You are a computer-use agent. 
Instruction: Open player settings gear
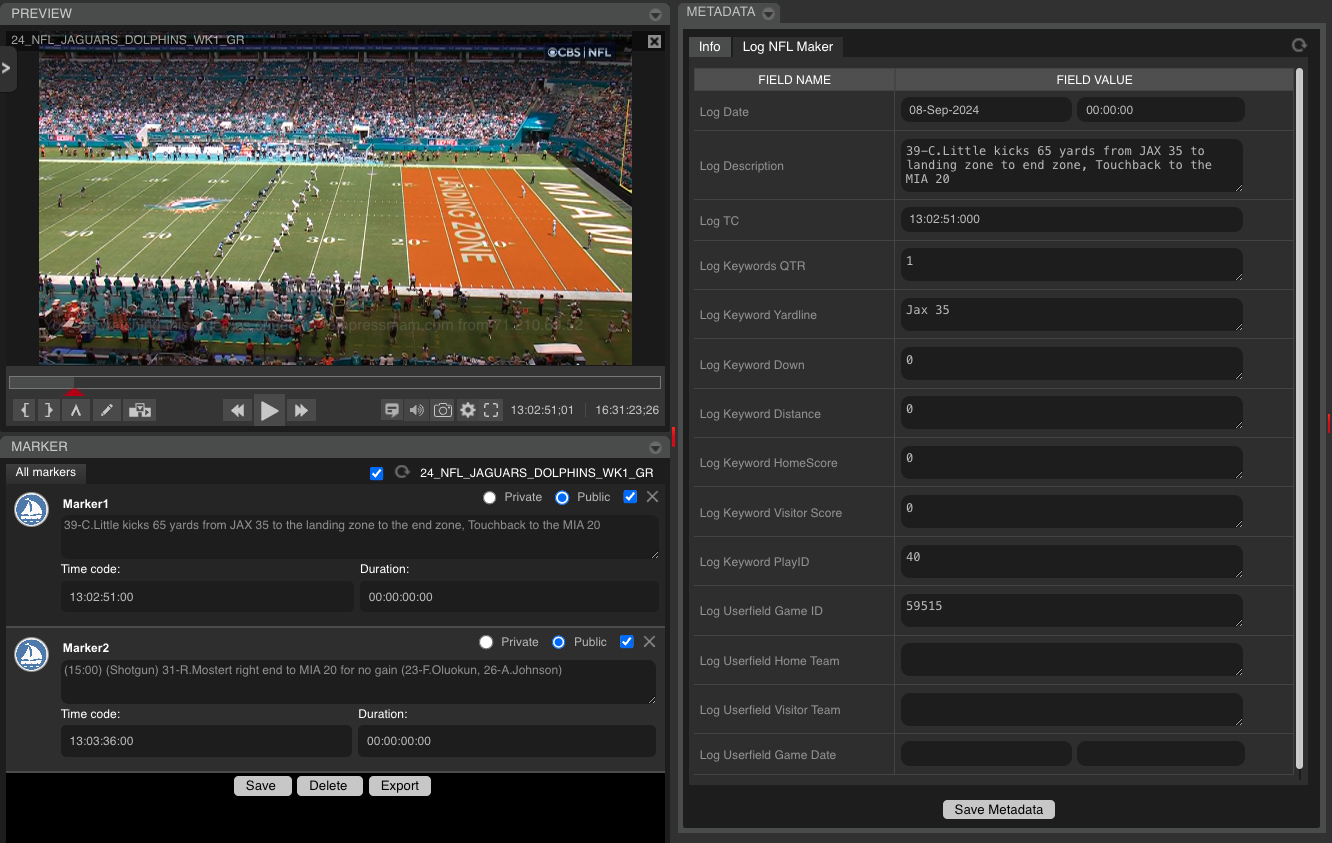(468, 410)
